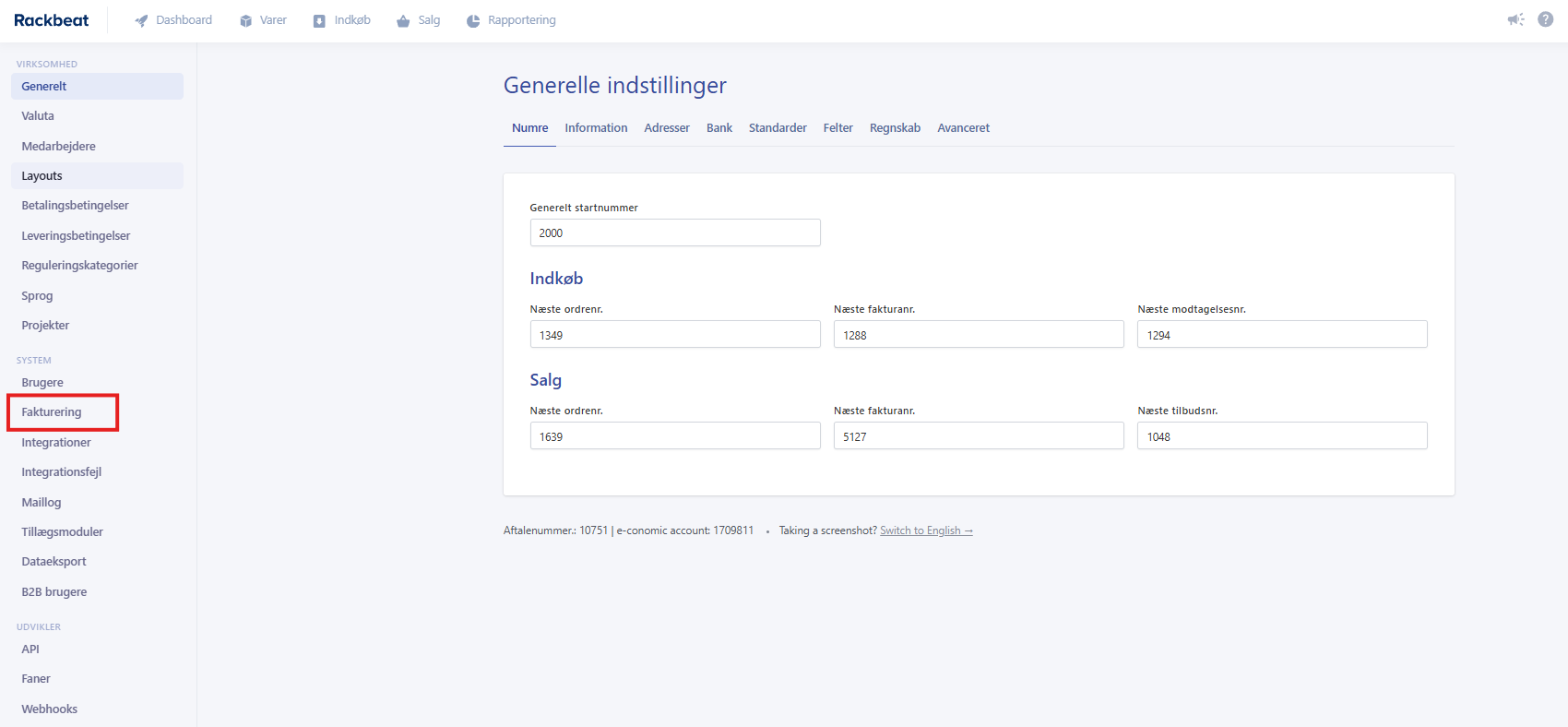The width and height of the screenshot is (1568, 727).
Task: Click the Salg Næste fakturanr. field
Action: pos(978,436)
